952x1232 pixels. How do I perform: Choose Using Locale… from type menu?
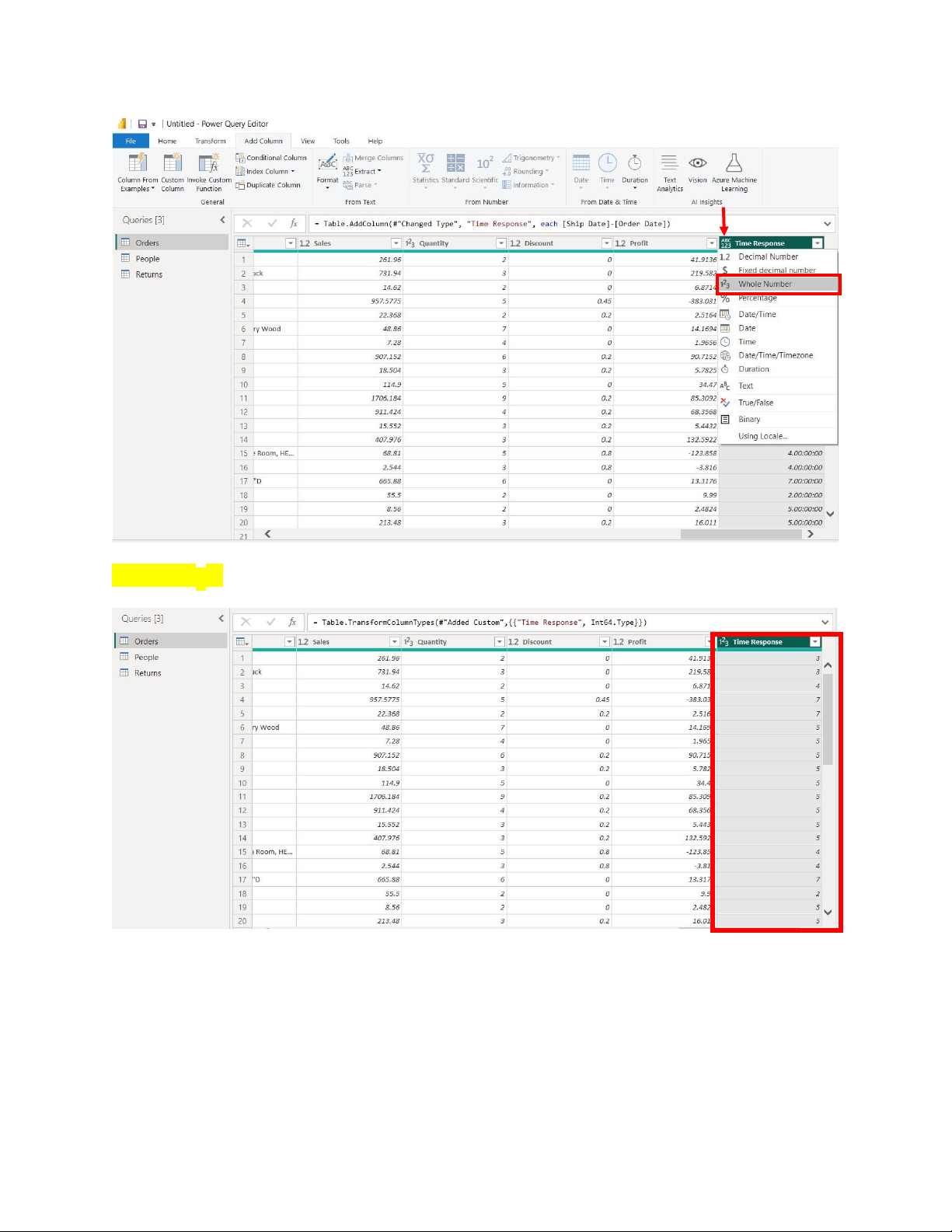[x=762, y=437]
